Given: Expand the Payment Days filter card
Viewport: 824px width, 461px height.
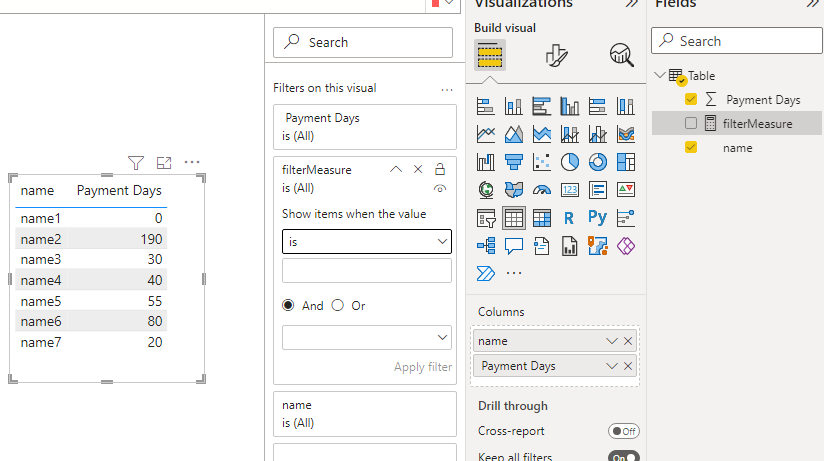Looking at the screenshot, I should 365,127.
